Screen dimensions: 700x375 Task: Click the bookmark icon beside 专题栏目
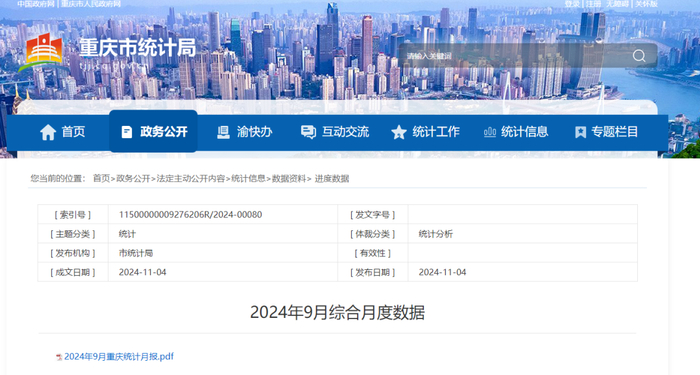pyautogui.click(x=580, y=132)
